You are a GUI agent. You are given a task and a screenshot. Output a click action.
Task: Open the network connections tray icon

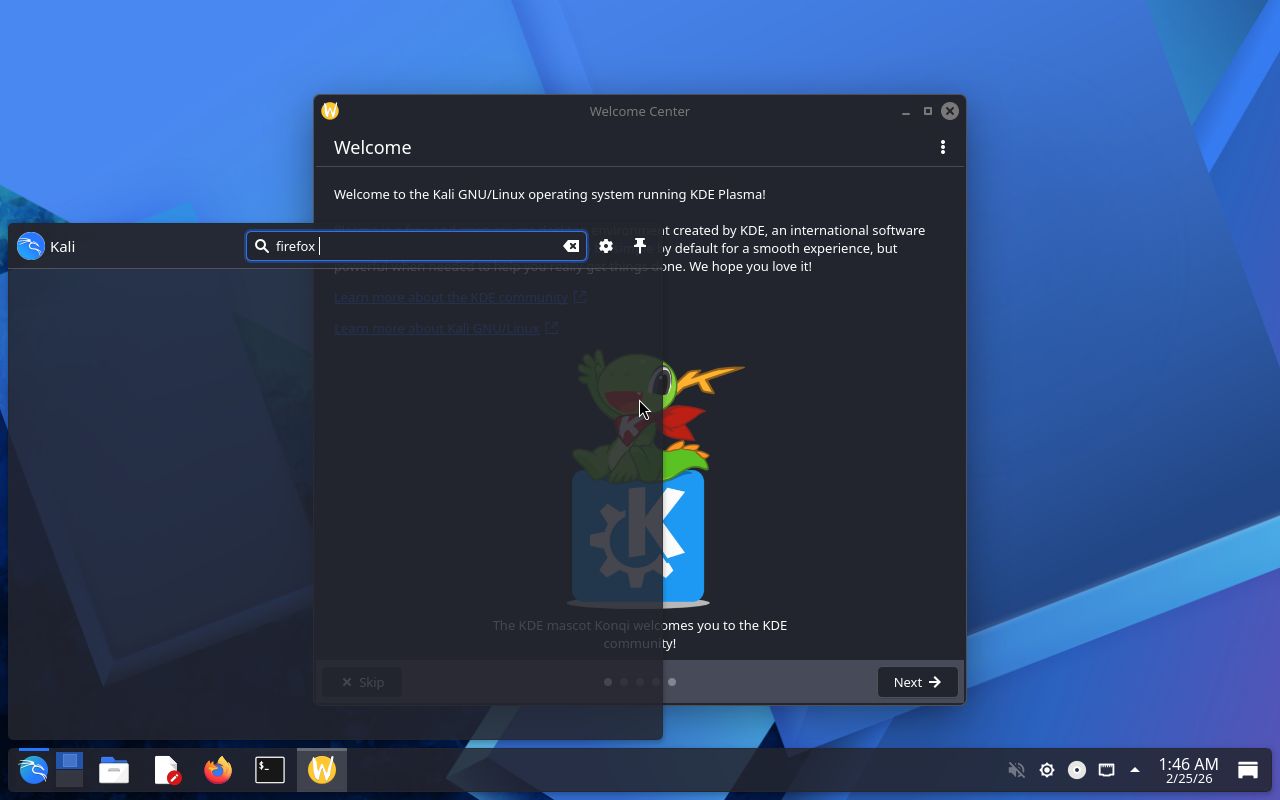pyautogui.click(x=1106, y=770)
